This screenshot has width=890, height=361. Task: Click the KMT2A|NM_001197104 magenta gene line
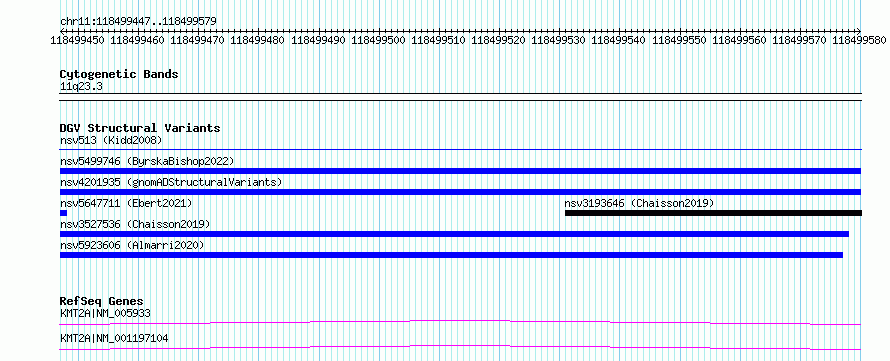pos(460,347)
